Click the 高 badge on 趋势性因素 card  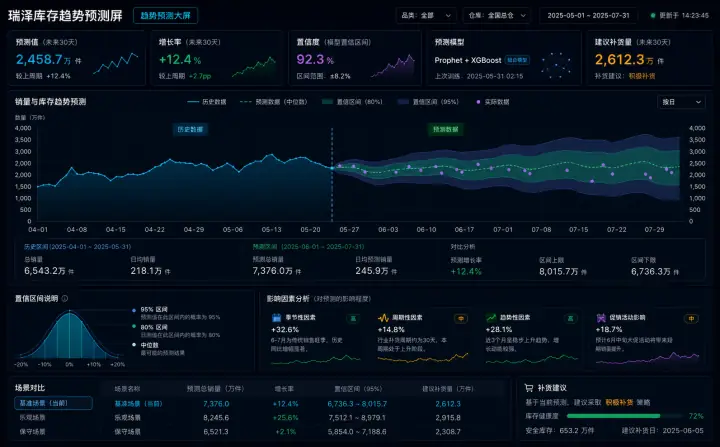click(570, 318)
